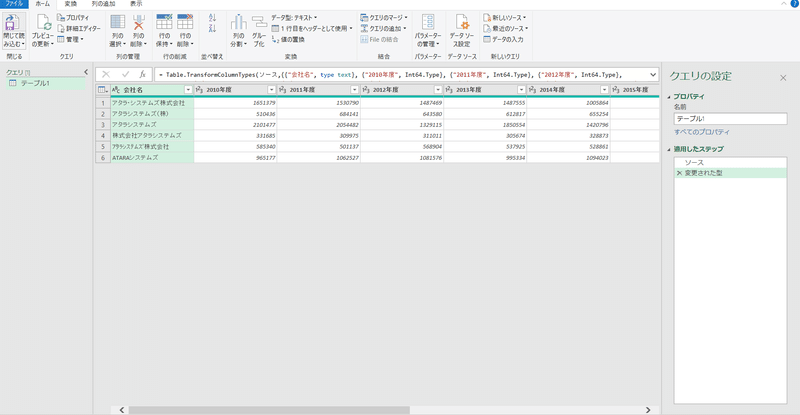The height and width of the screenshot is (415, 800).
Task: Click the 列の削除 (Remove Columns) icon
Action: tap(138, 22)
